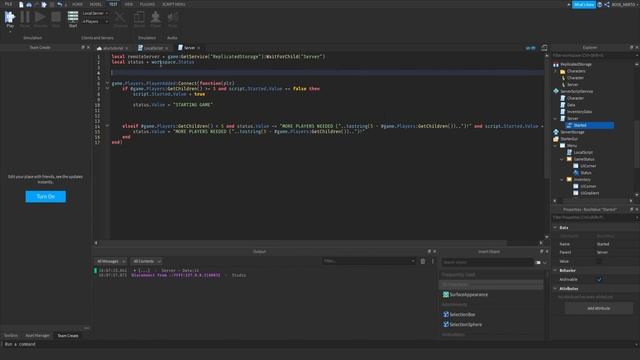Screen dimensions: 640x360
Task: Open the FILE menu
Action: (x=8, y=4)
